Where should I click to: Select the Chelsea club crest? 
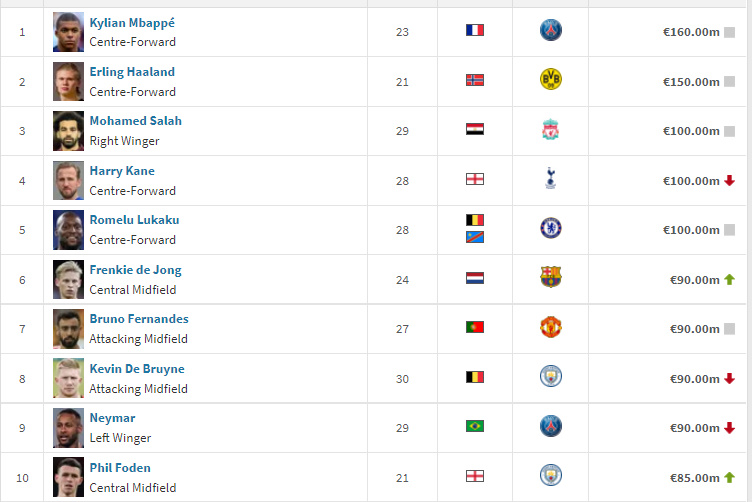(x=551, y=228)
